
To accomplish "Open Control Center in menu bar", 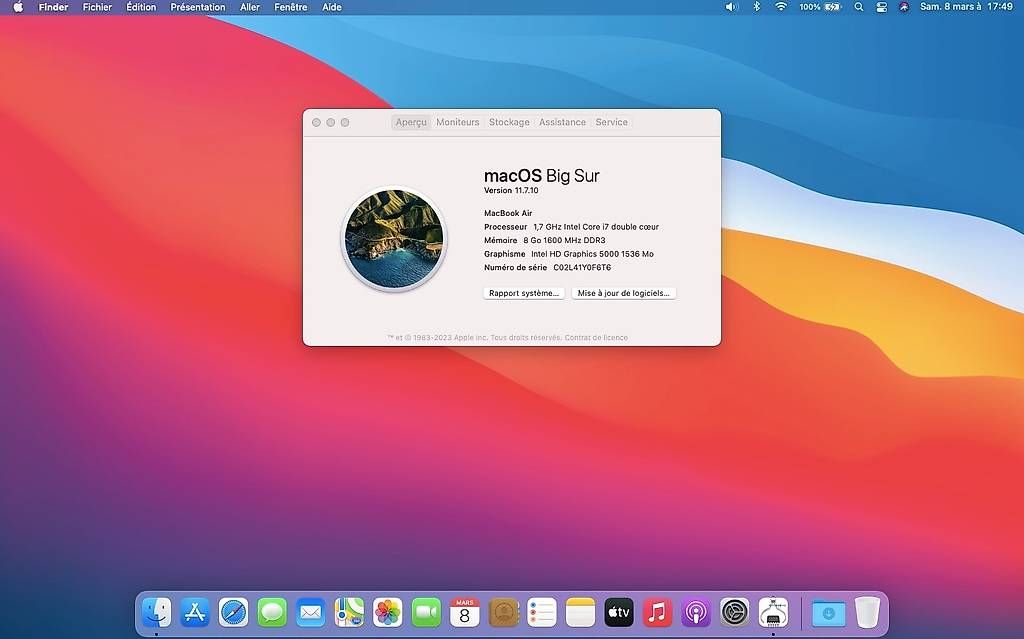I will point(882,7).
